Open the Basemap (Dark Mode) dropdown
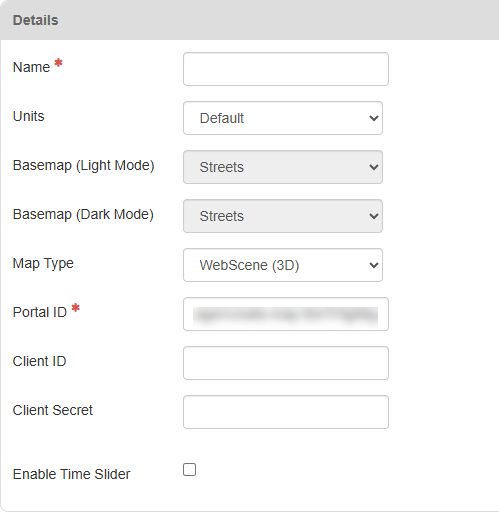This screenshot has width=499, height=512. [283, 216]
